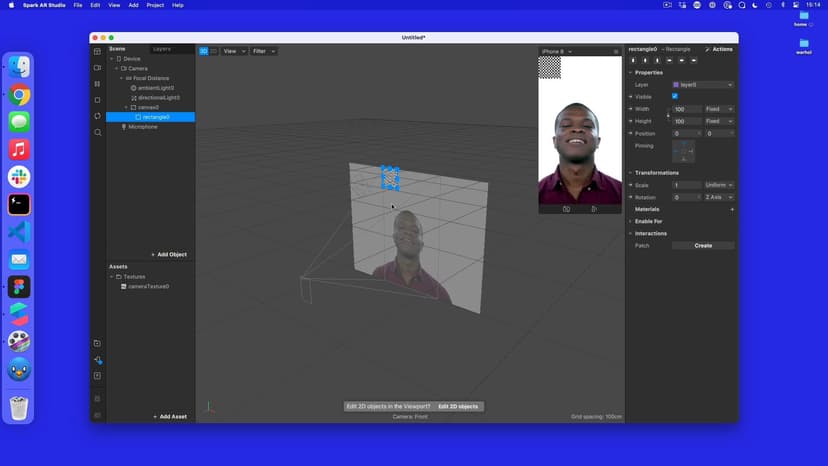Open the Finder icon in the Dock

tap(19, 67)
